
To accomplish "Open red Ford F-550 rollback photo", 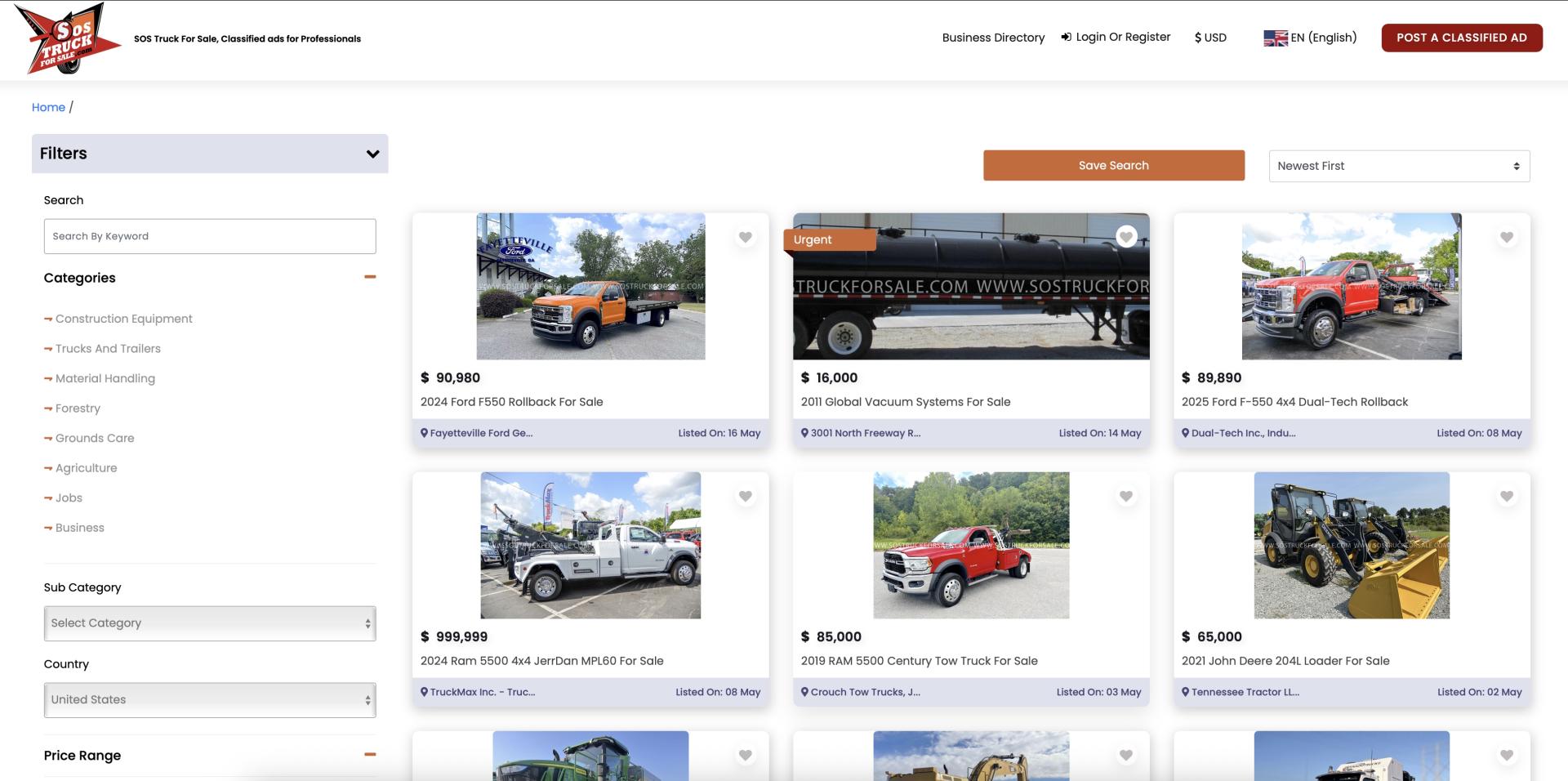I will (1352, 287).
